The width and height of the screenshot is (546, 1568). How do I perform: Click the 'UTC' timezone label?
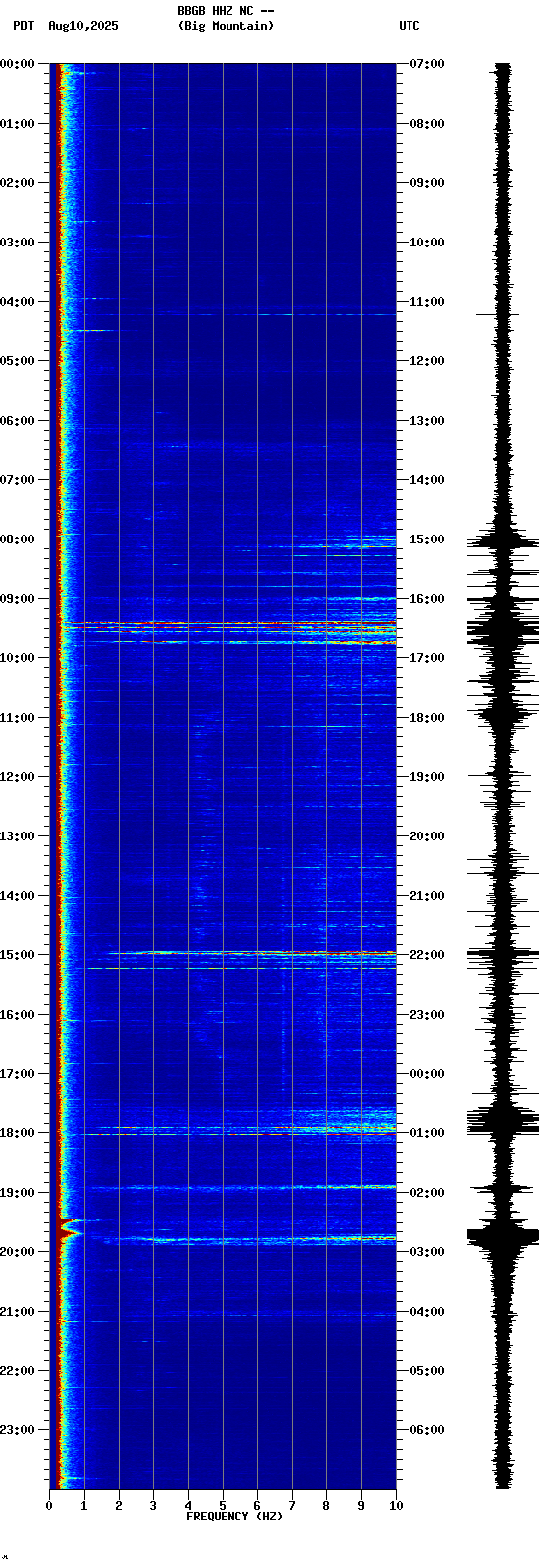409,26
